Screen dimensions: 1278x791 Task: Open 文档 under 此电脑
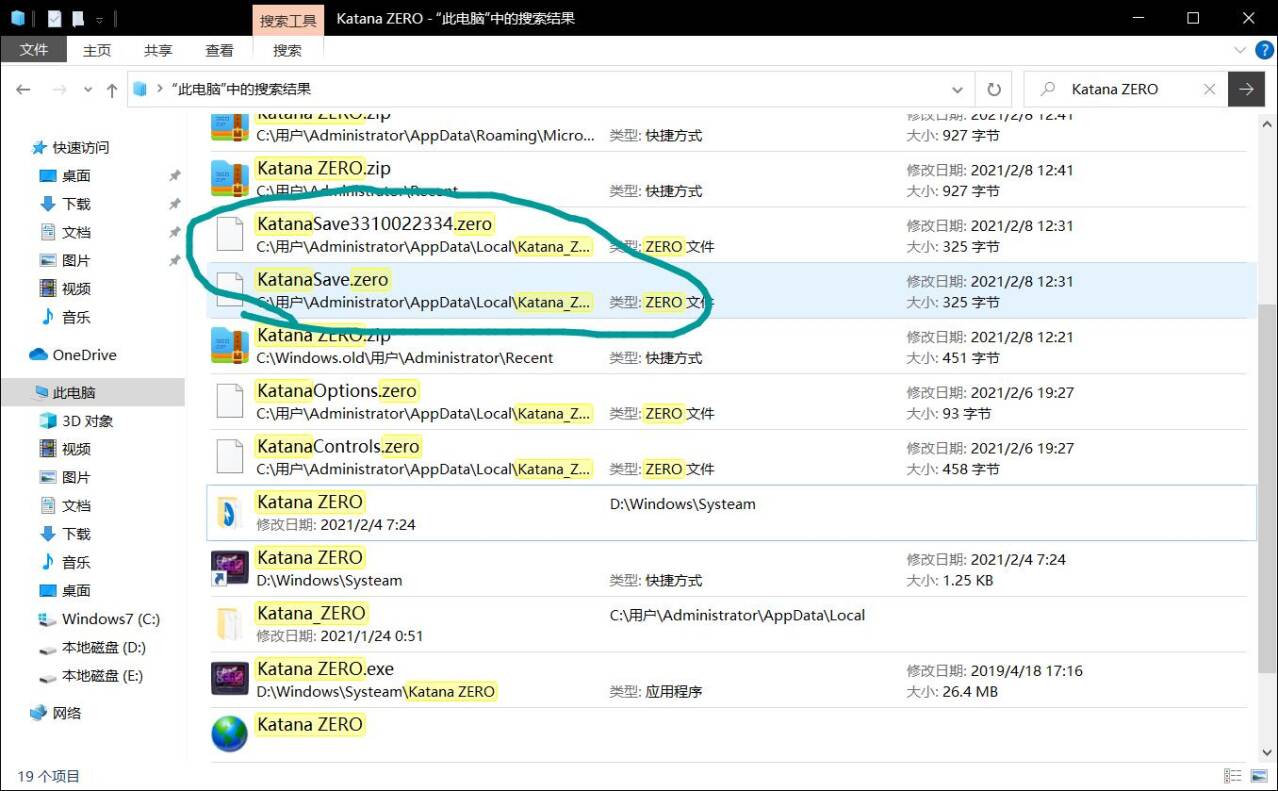pyautogui.click(x=76, y=505)
